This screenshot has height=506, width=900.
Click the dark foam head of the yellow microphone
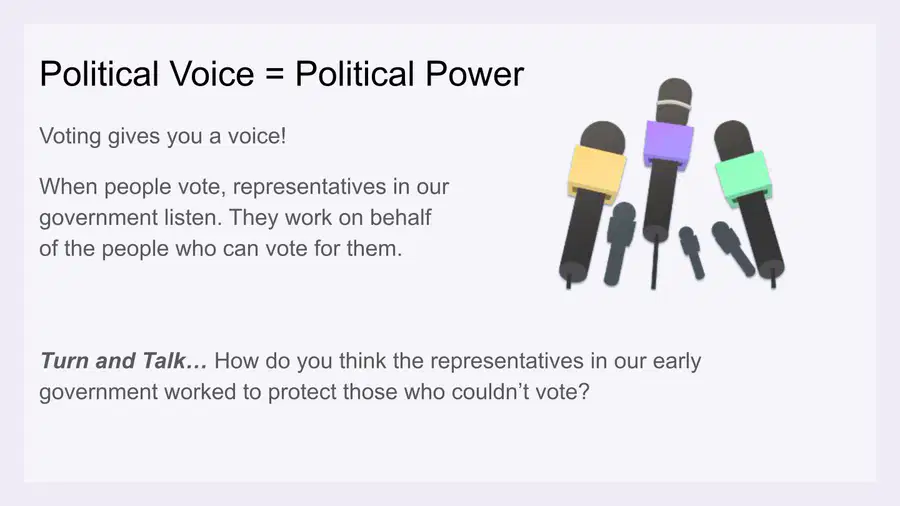pyautogui.click(x=602, y=137)
